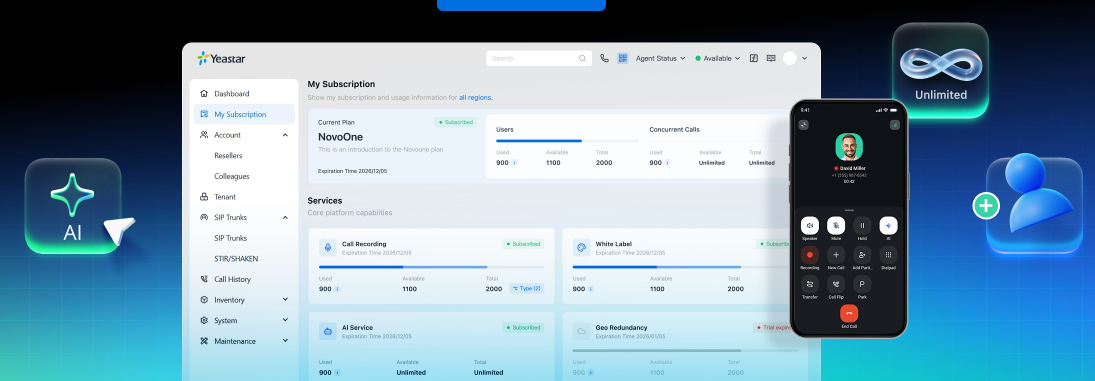Click the AI Service robot icon
Viewport: 1095px width, 381px height.
[x=328, y=331]
